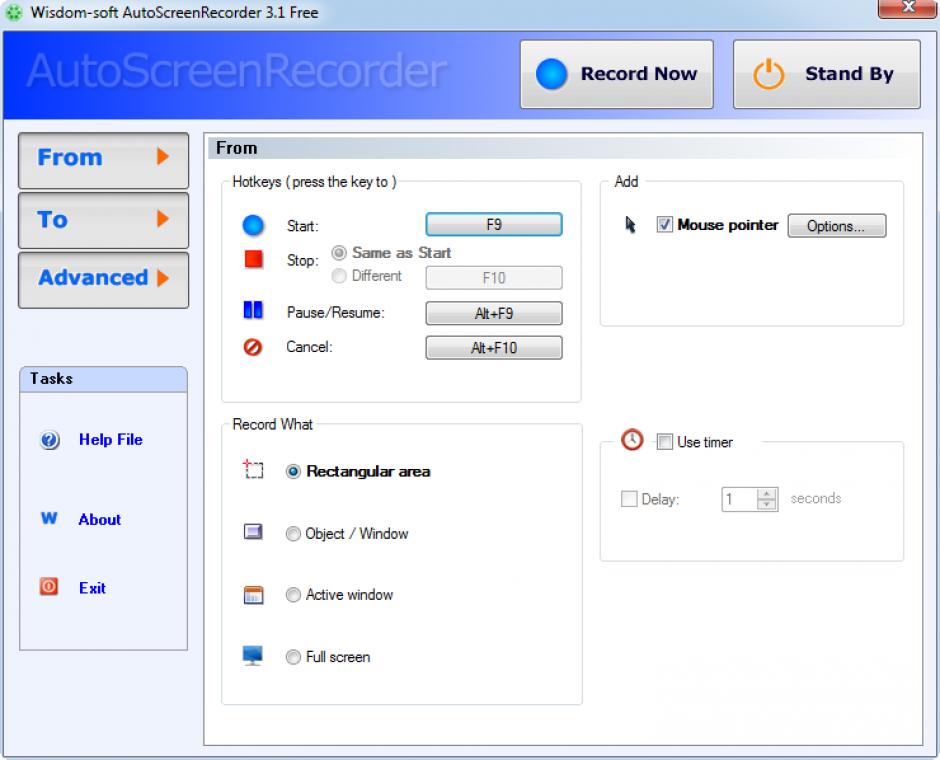Open the To section tab
The width and height of the screenshot is (940, 760).
tap(104, 221)
